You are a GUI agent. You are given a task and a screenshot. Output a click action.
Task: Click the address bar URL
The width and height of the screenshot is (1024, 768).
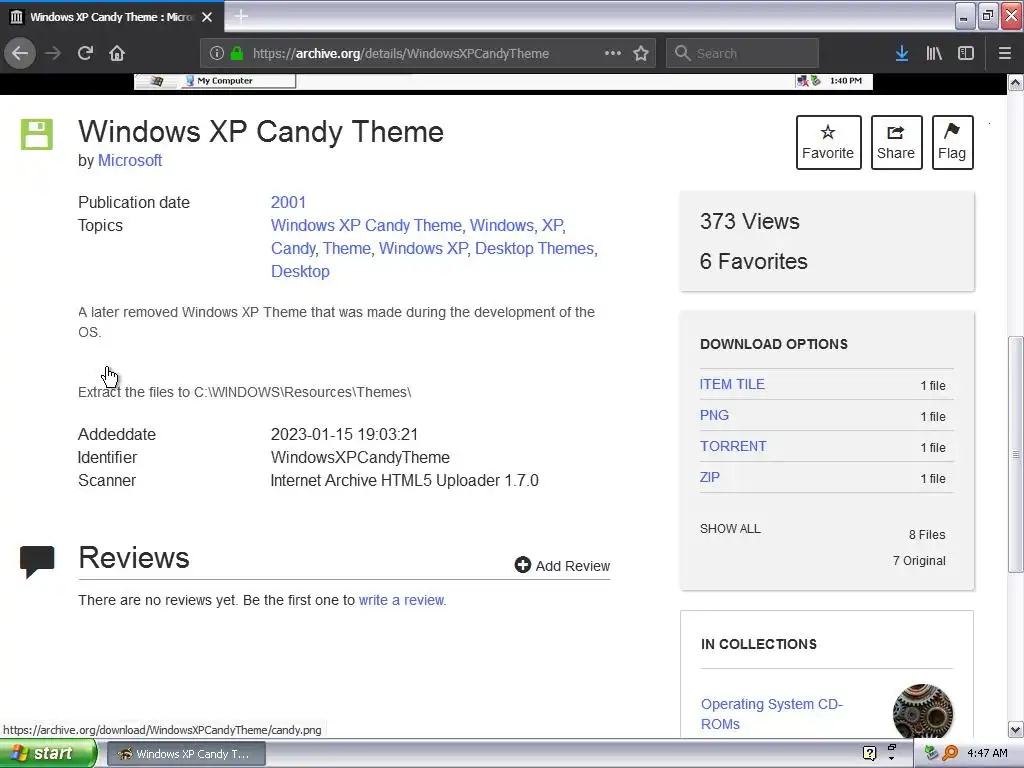pyautogui.click(x=400, y=53)
